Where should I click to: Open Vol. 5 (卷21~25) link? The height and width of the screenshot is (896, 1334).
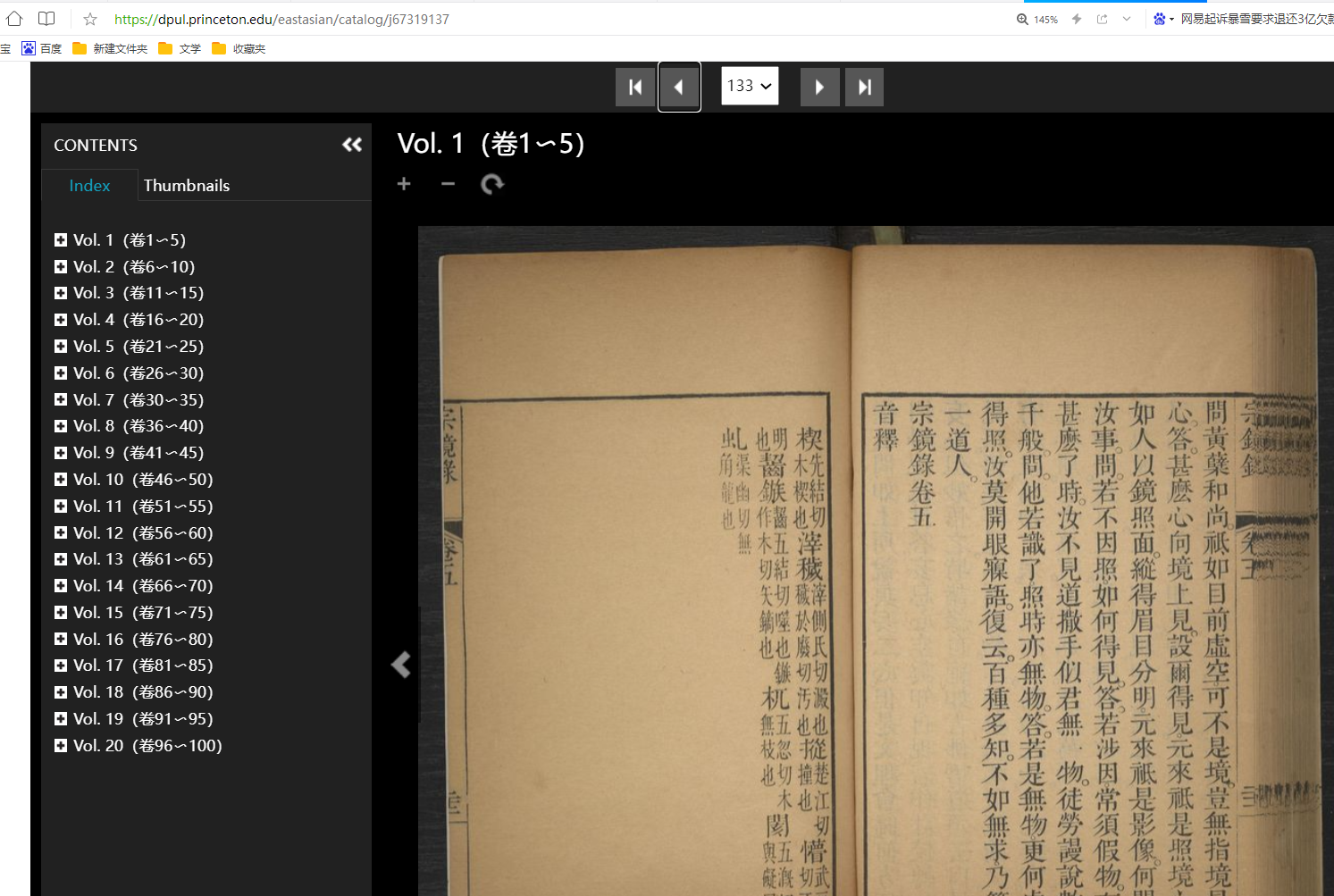[138, 347]
